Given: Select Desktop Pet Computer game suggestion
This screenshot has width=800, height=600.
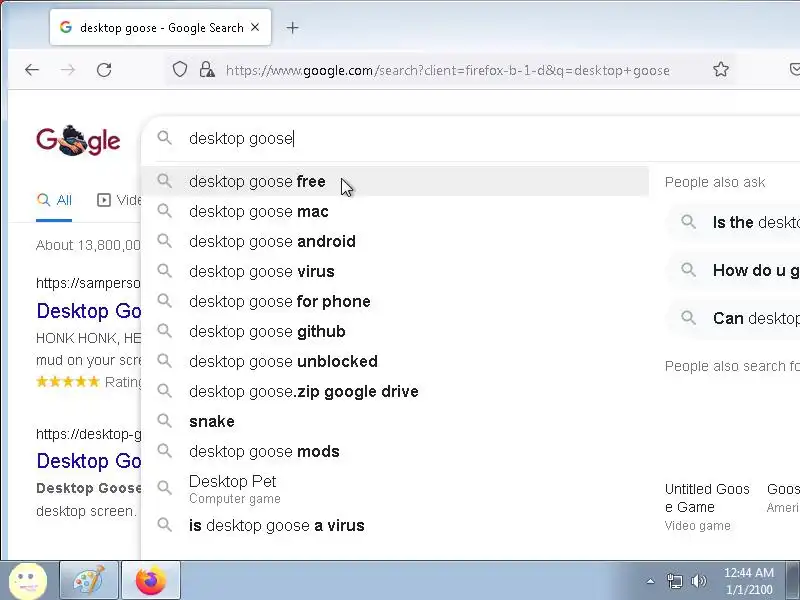Looking at the screenshot, I should coord(395,489).
